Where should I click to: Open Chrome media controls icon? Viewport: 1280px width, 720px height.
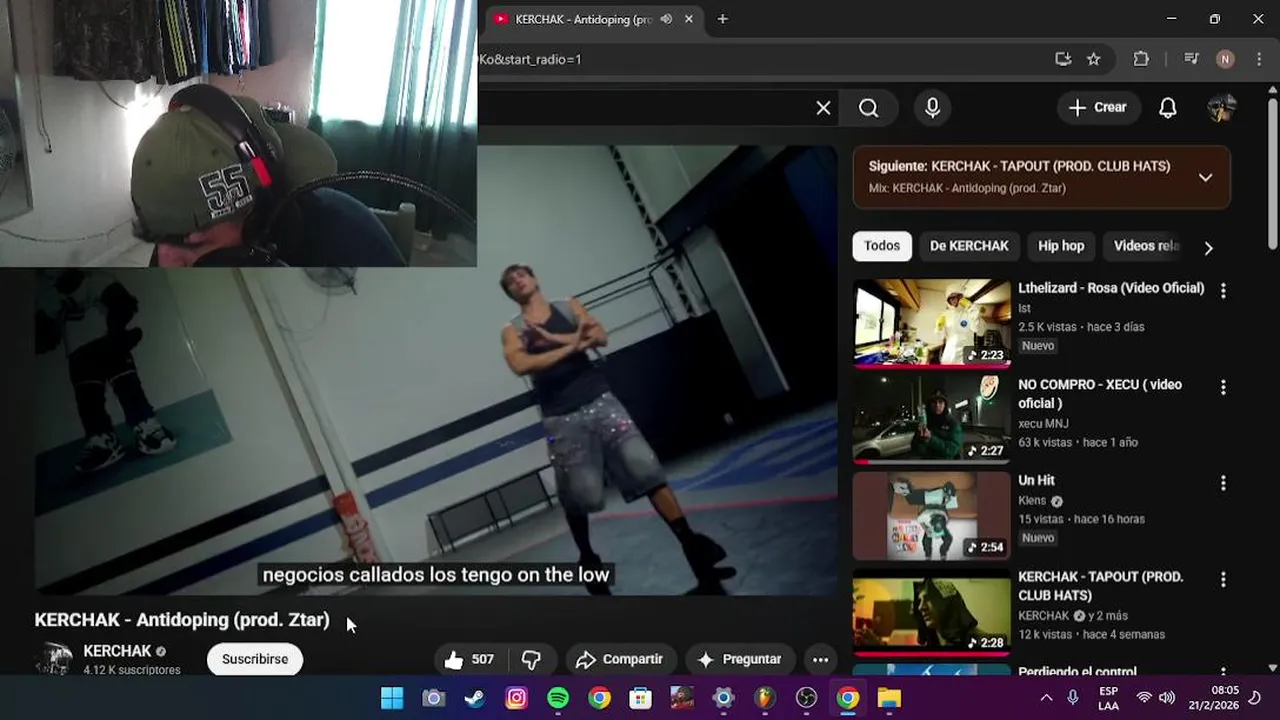[1191, 59]
